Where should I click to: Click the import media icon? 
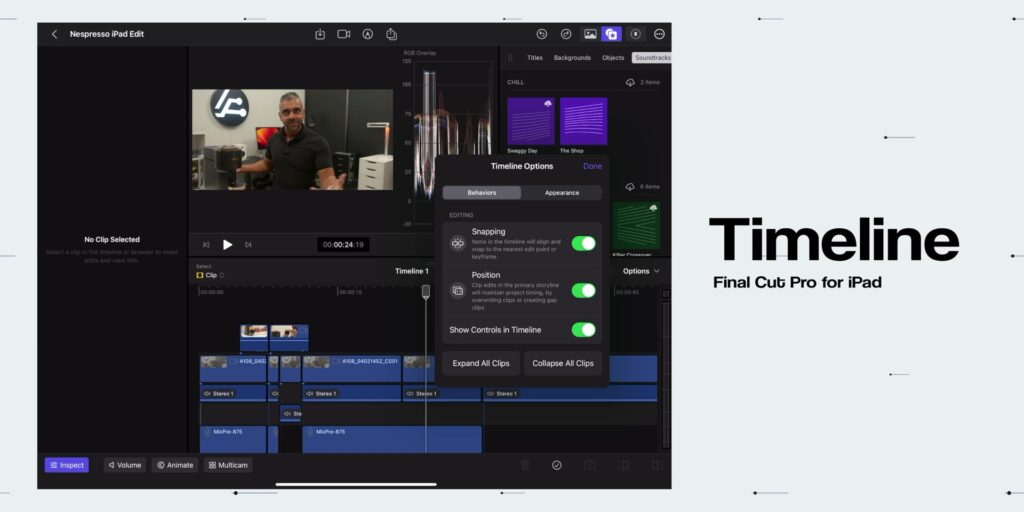[x=320, y=34]
